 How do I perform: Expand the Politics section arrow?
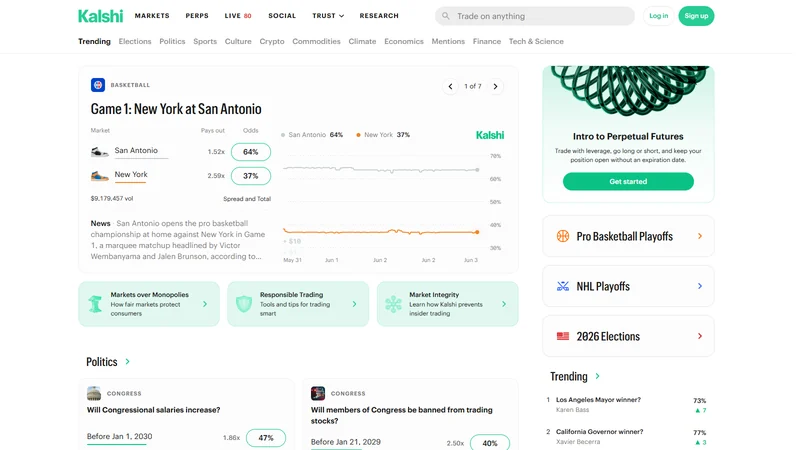pos(128,362)
